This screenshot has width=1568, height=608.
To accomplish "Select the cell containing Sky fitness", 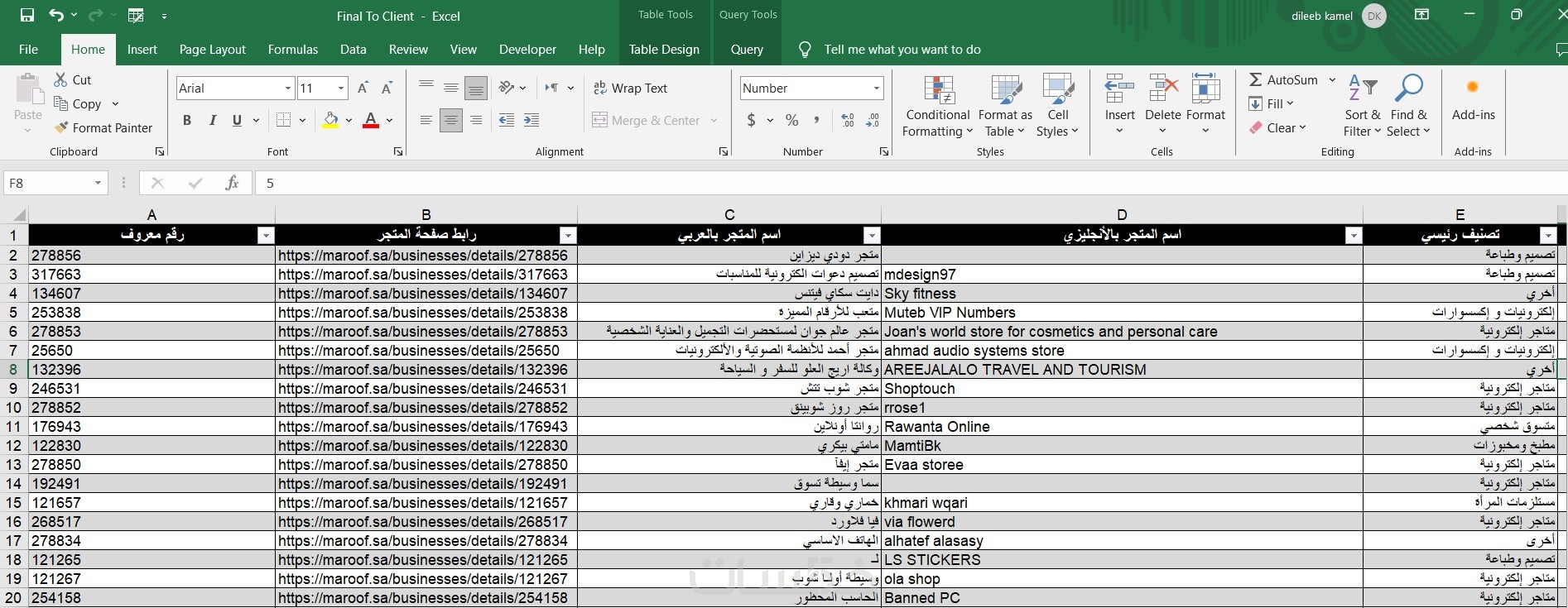I will (x=1122, y=294).
